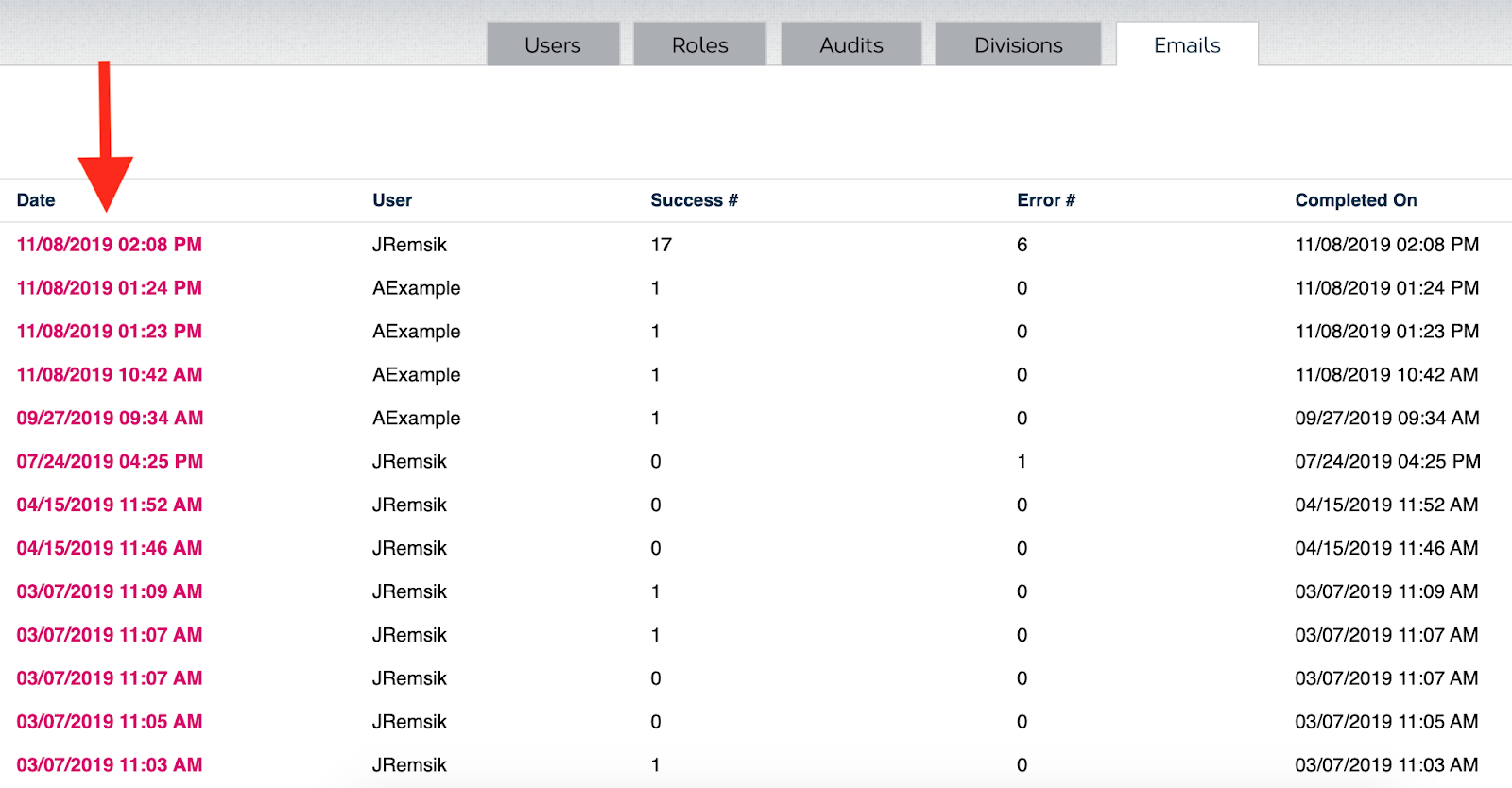Open the 11/08/2019 01:23 PM email entry
This screenshot has height=788, width=1512.
[x=110, y=332]
